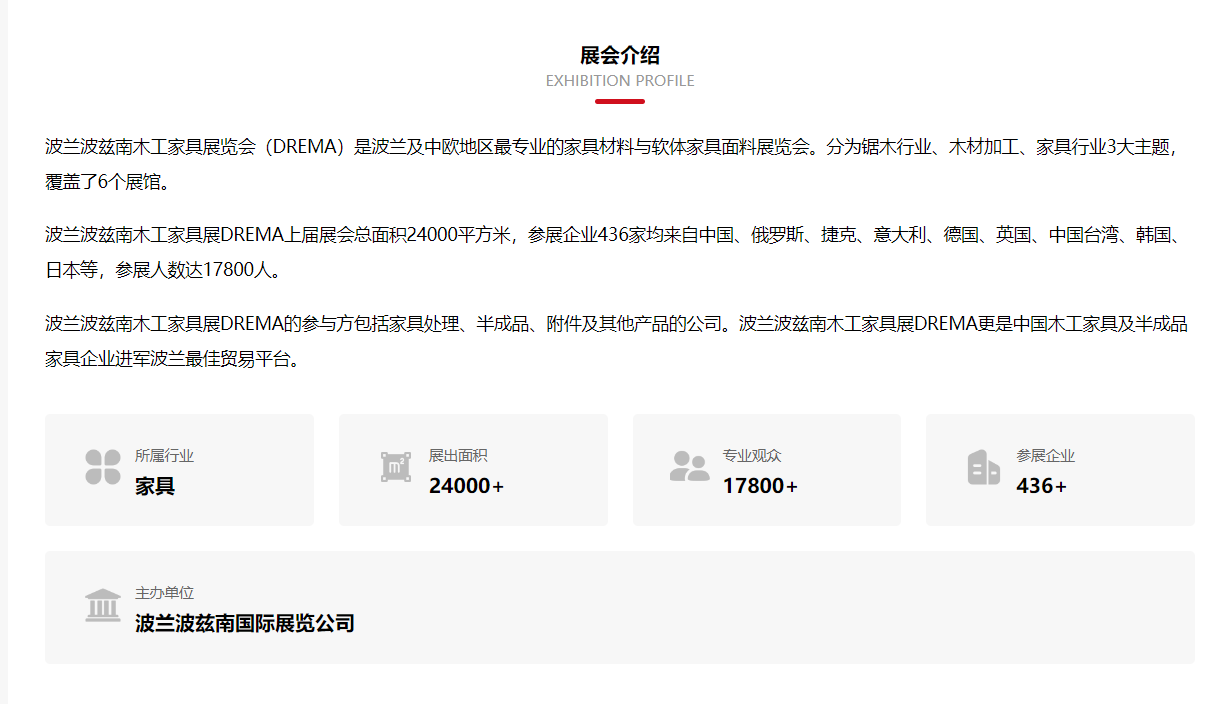Click the 家具 industry value
1228x704 pixels.
click(155, 487)
